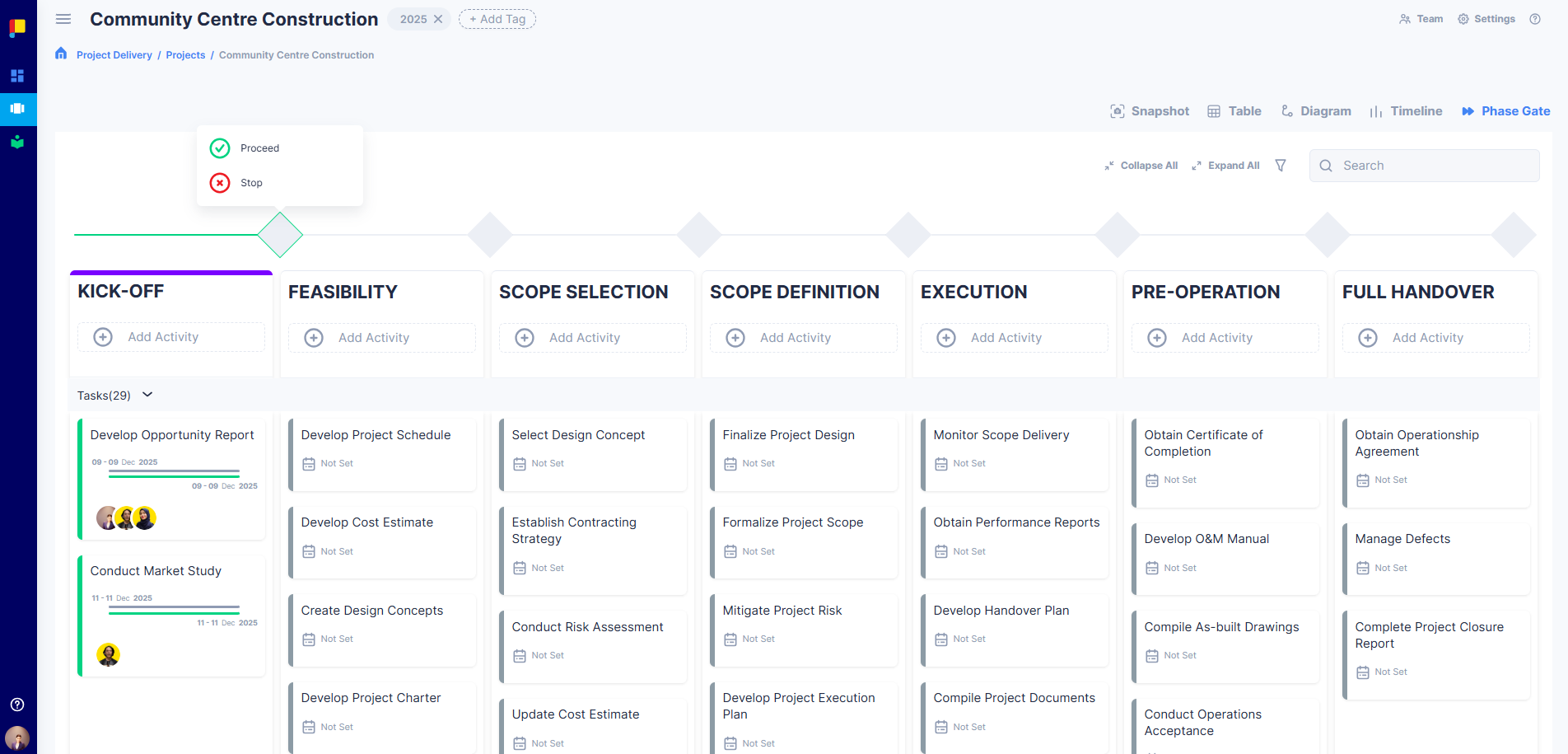Select the Proceed option in the popup

pos(259,148)
